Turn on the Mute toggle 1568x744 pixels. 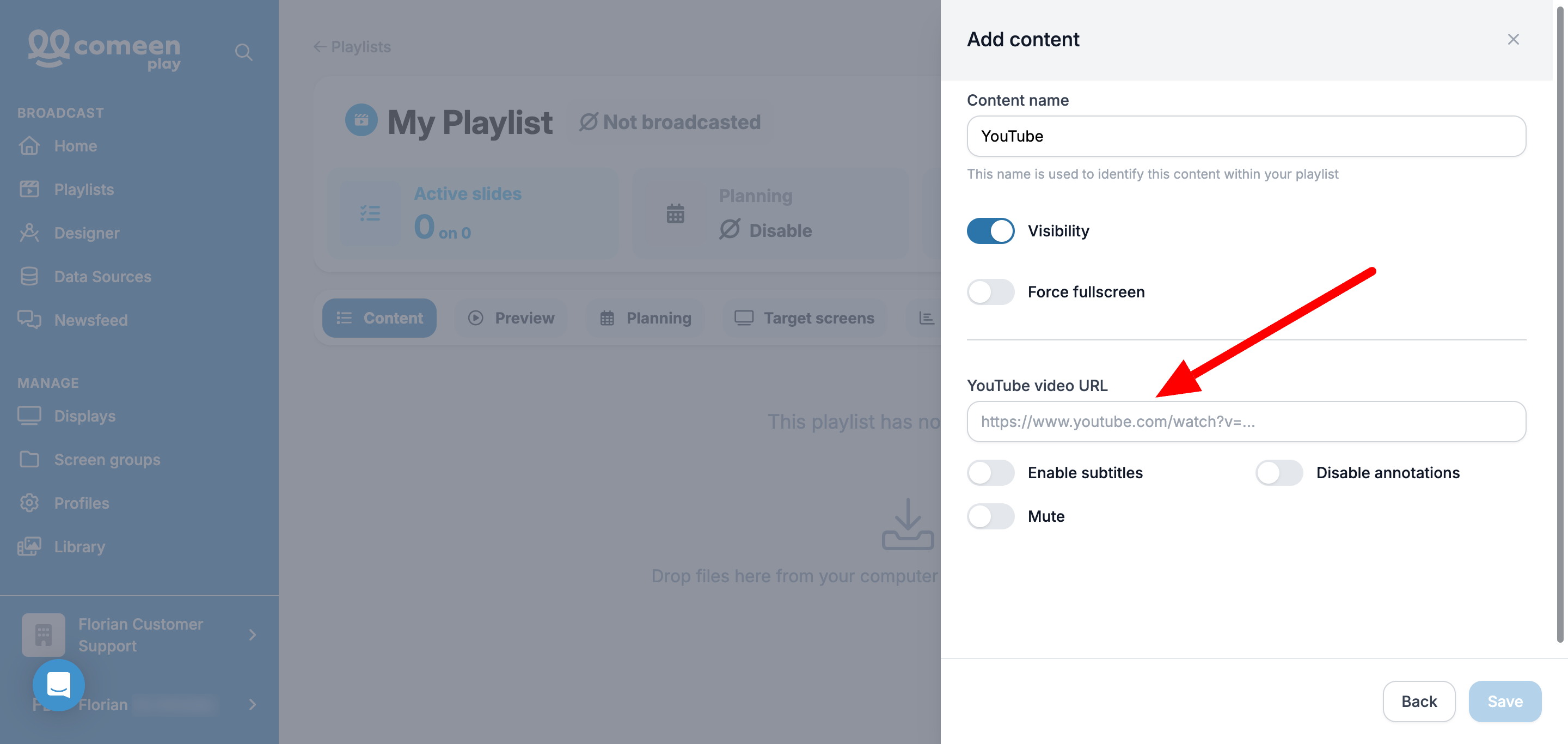990,516
